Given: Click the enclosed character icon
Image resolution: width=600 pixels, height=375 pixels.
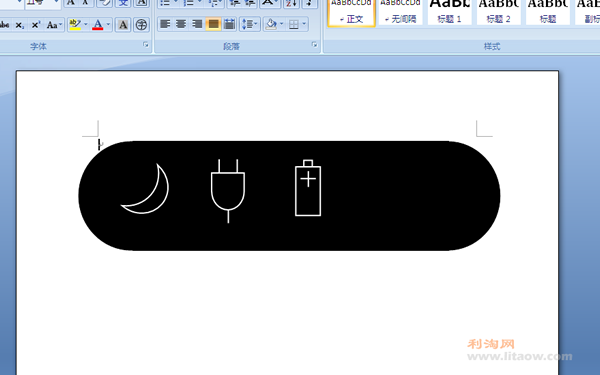Looking at the screenshot, I should pos(141,25).
